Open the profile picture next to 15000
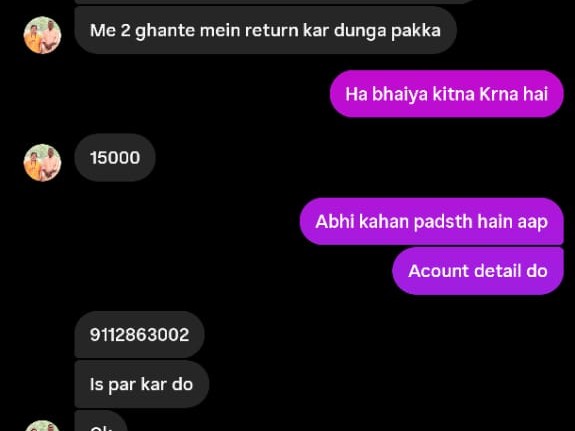The image size is (575, 431). pos(42,162)
